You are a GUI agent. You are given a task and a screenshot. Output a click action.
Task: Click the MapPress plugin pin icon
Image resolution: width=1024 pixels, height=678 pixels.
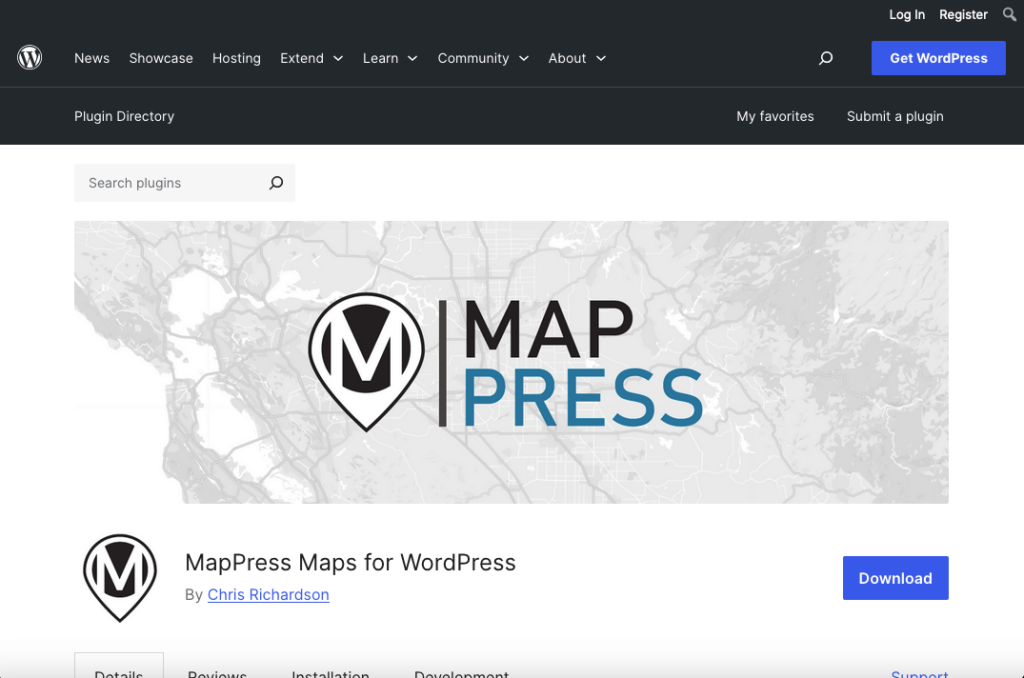coord(120,578)
